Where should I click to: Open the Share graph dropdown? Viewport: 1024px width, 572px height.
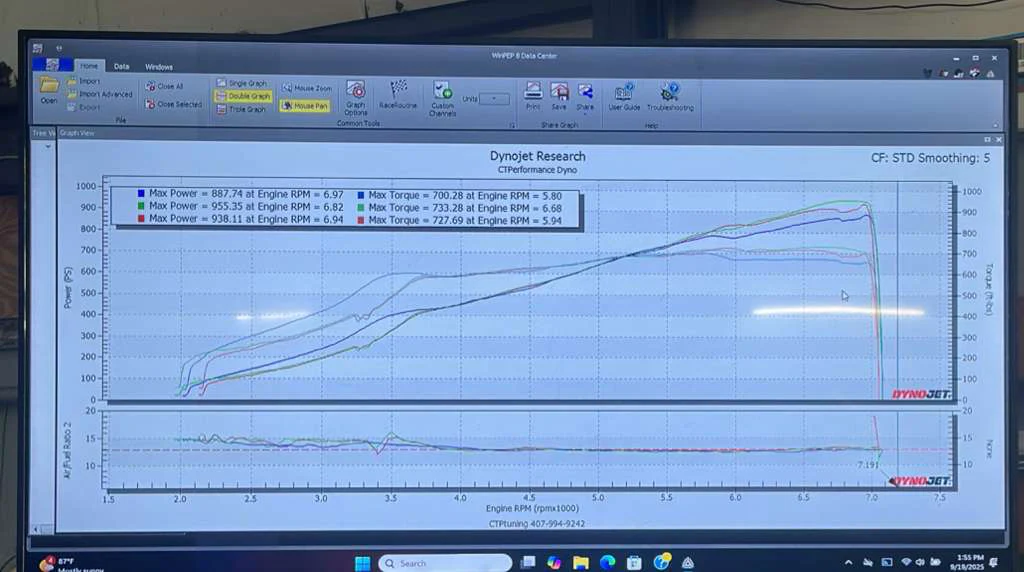585,97
